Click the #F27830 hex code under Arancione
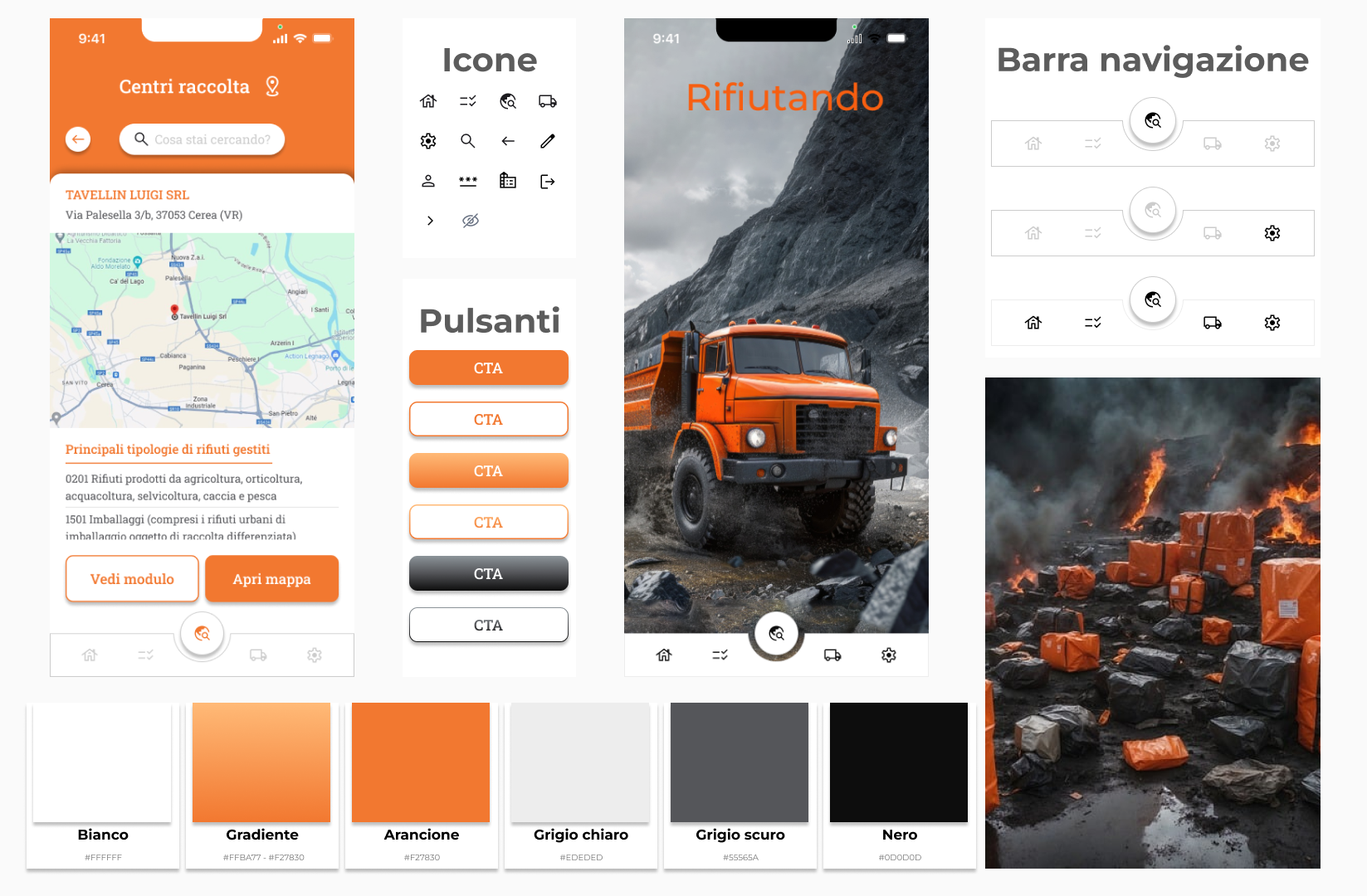This screenshot has height=896, width=1367. click(x=422, y=858)
